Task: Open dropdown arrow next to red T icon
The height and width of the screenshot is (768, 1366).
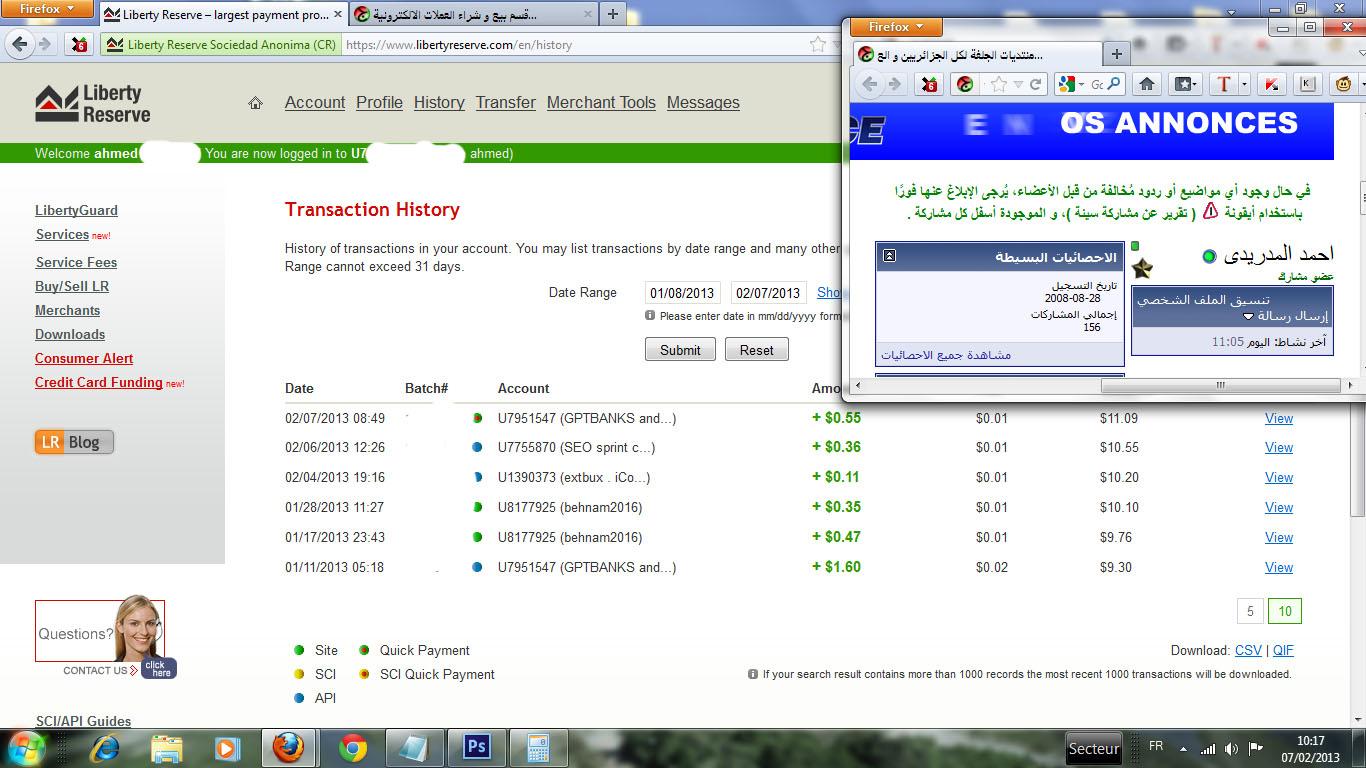Action: [x=1244, y=84]
